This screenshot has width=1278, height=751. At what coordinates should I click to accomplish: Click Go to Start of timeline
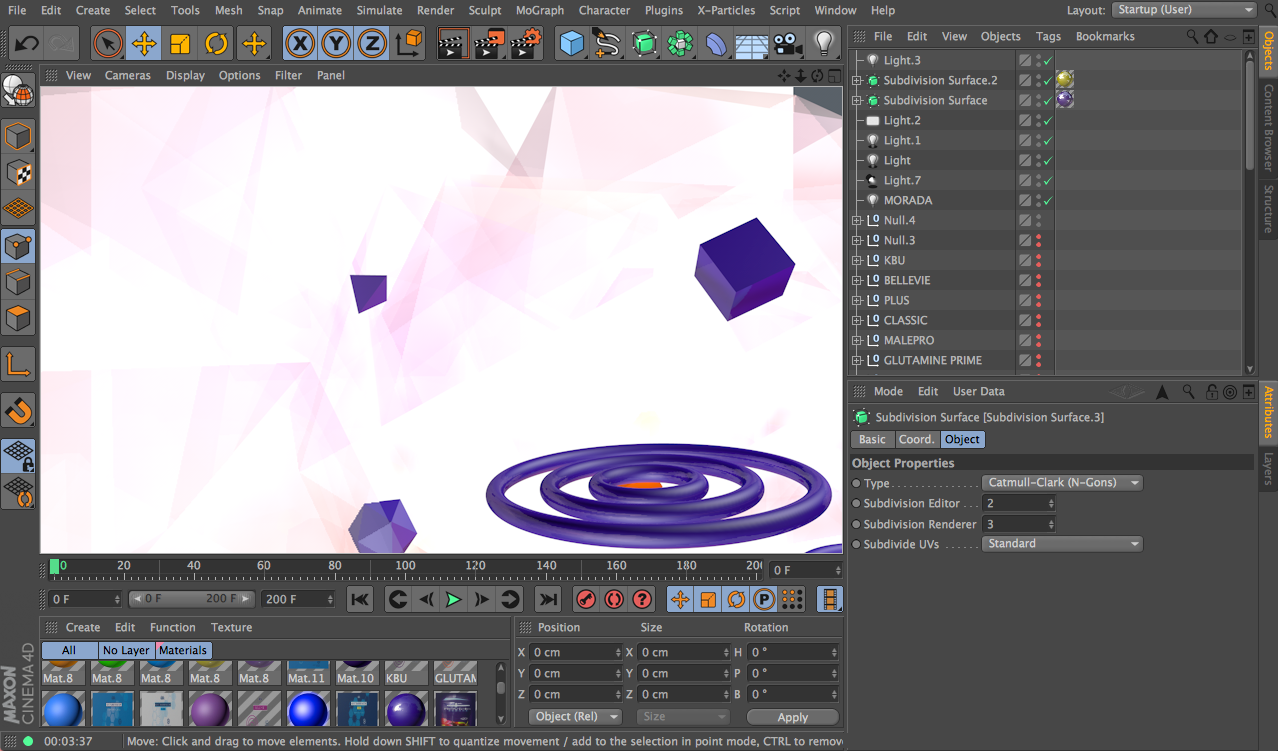pos(360,599)
